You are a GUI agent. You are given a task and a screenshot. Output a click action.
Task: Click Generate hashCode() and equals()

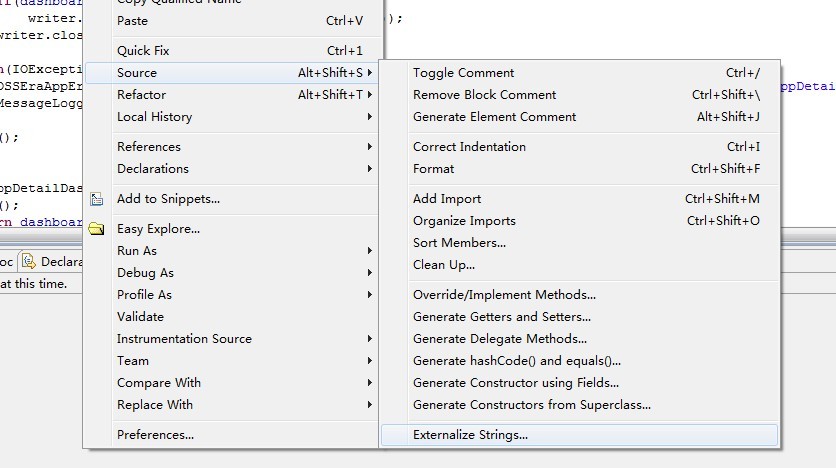(516, 361)
